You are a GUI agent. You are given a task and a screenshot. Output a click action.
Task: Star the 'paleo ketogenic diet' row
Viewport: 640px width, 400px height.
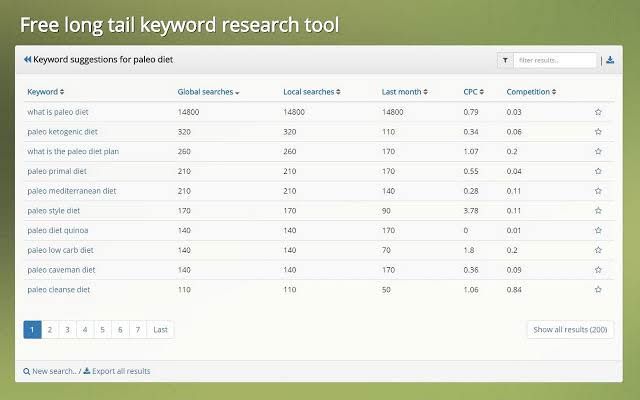(598, 132)
